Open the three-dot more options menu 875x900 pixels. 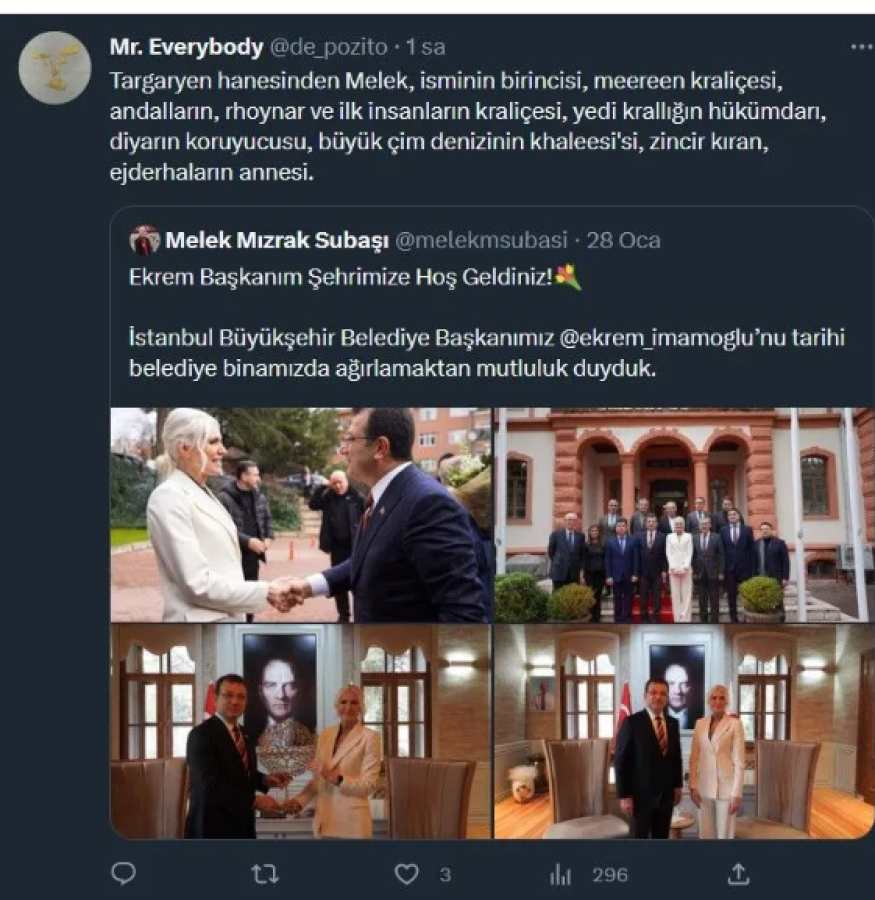[860, 46]
